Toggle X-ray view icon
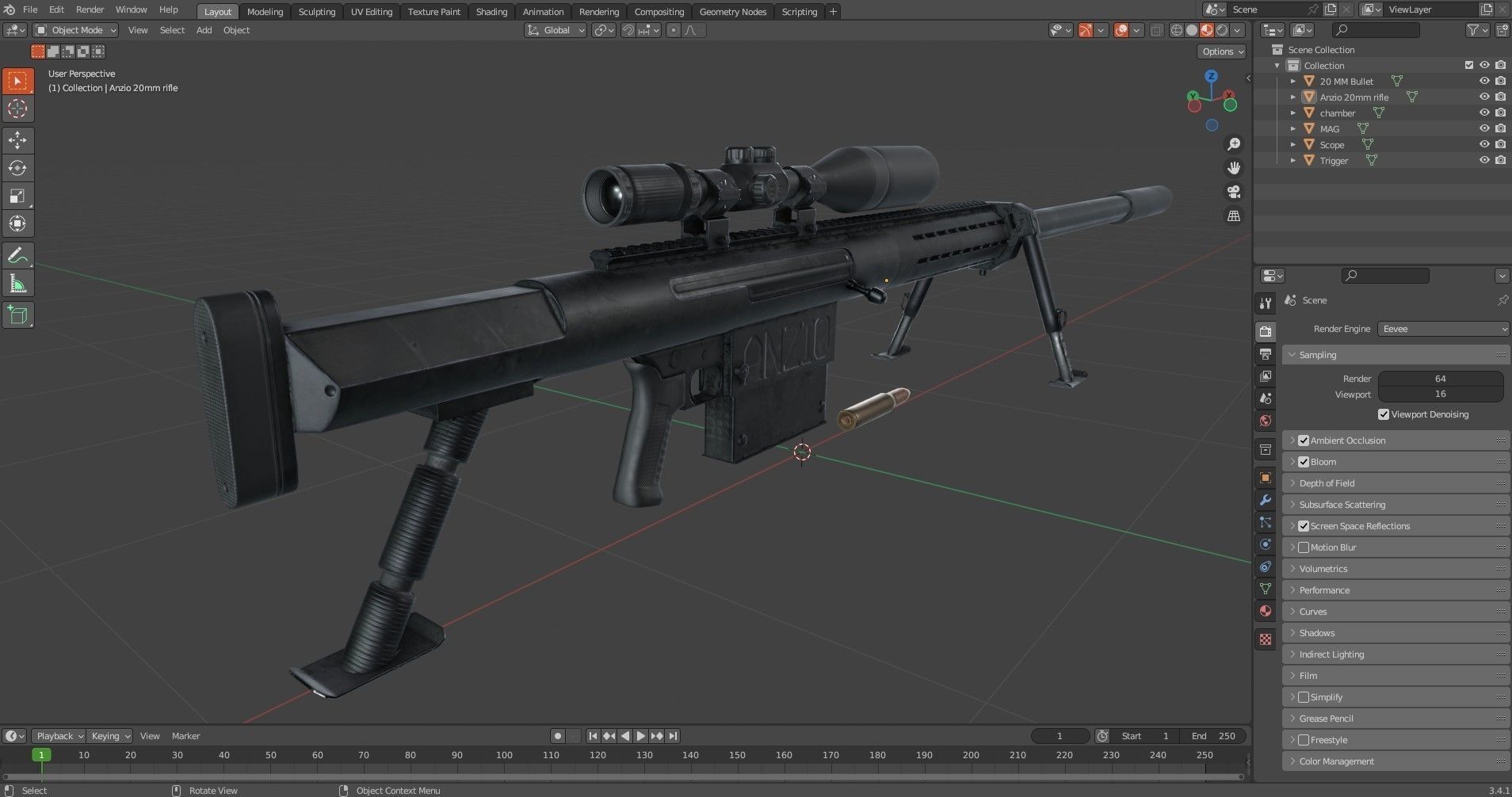 1156,30
